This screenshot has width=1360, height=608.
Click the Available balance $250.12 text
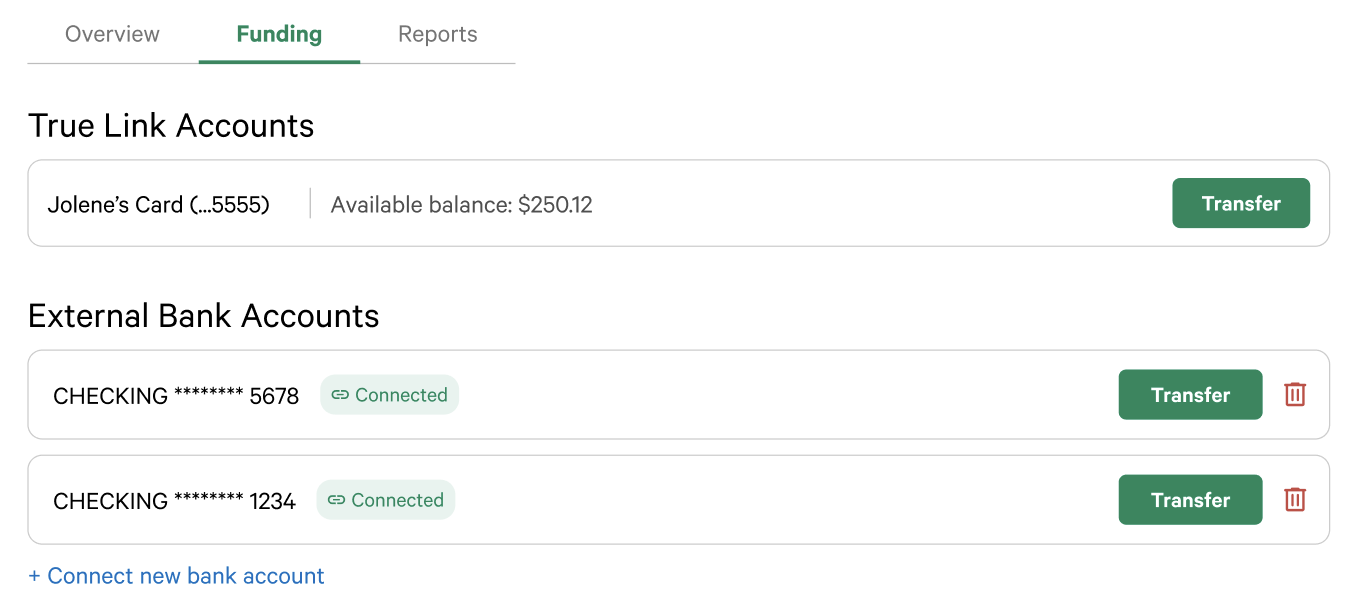tap(461, 205)
